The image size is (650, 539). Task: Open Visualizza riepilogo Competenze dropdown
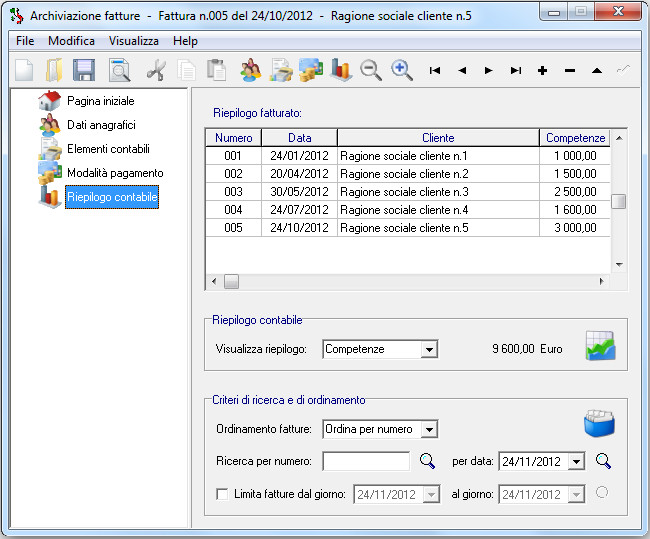coord(429,350)
